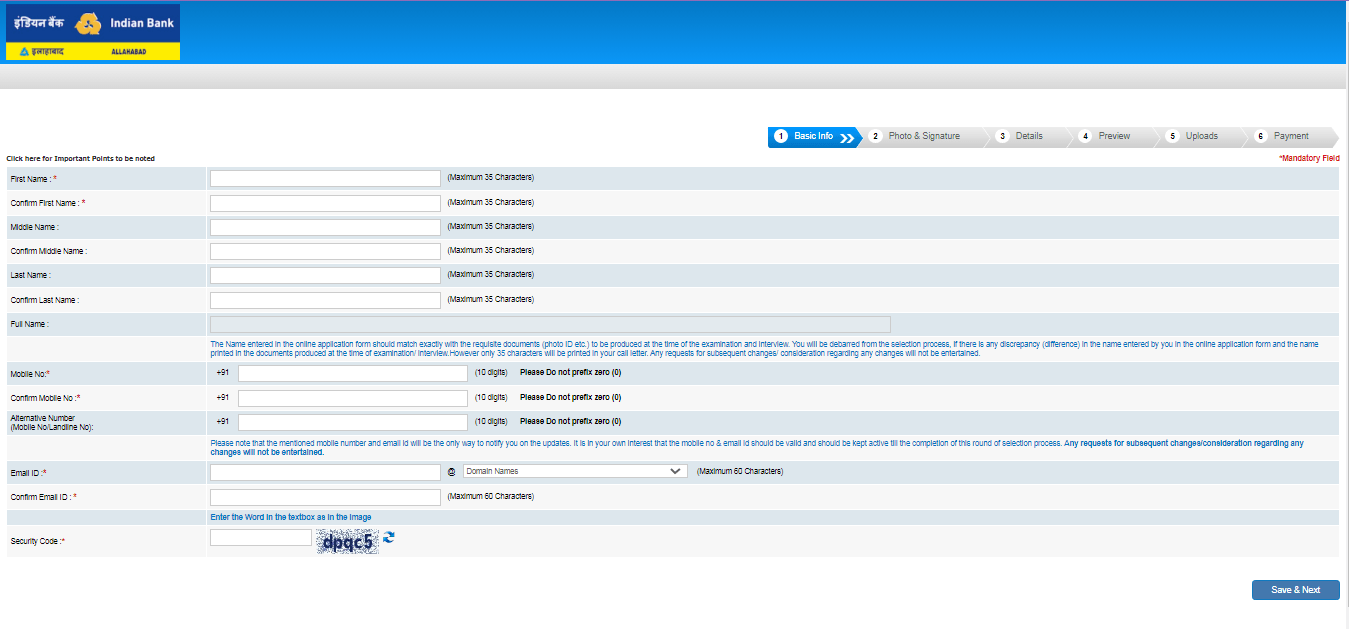1349x629 pixels.
Task: Open the Preview step tab
Action: (1113, 137)
